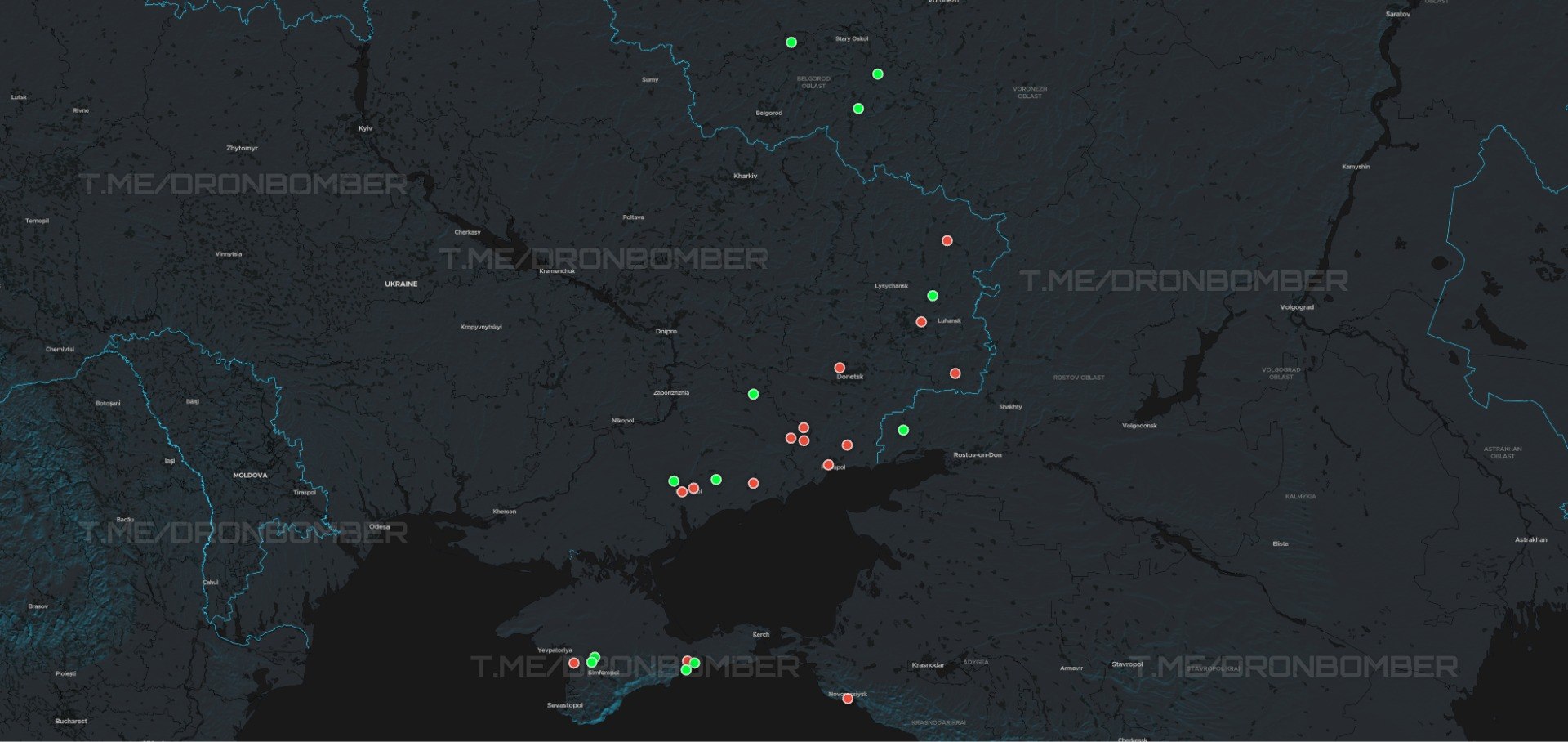
Task: Click the Rivne city label
Action: click(x=81, y=110)
